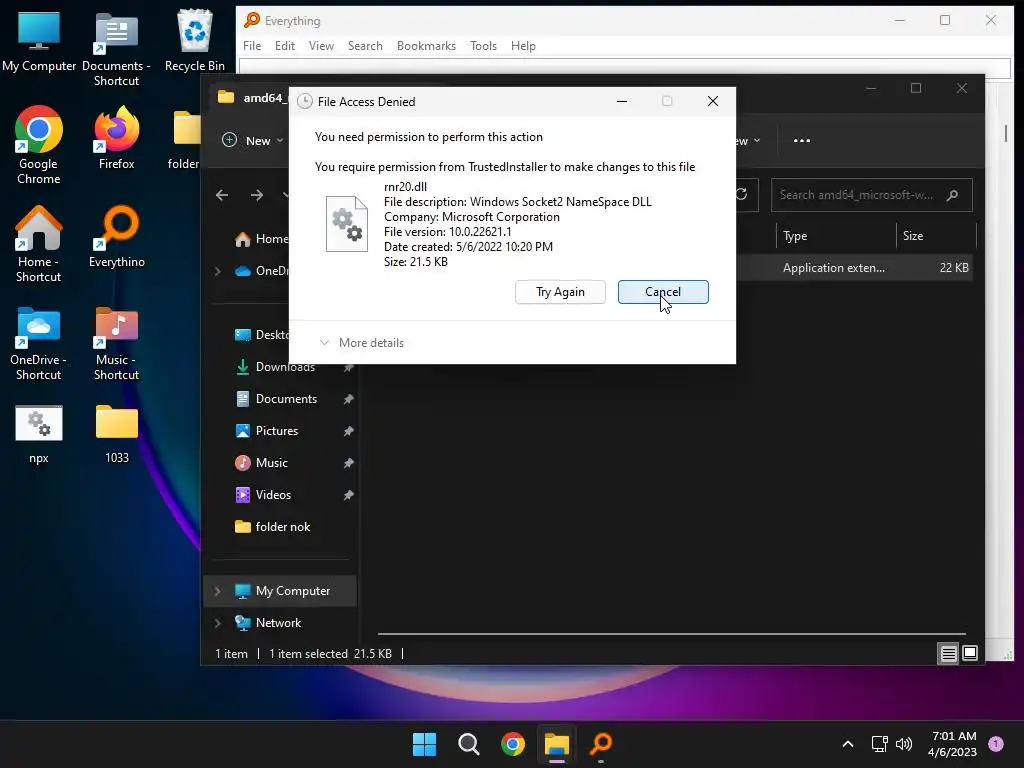1024x768 pixels.
Task: Refresh the File Explorer folder
Action: pyautogui.click(x=743, y=194)
